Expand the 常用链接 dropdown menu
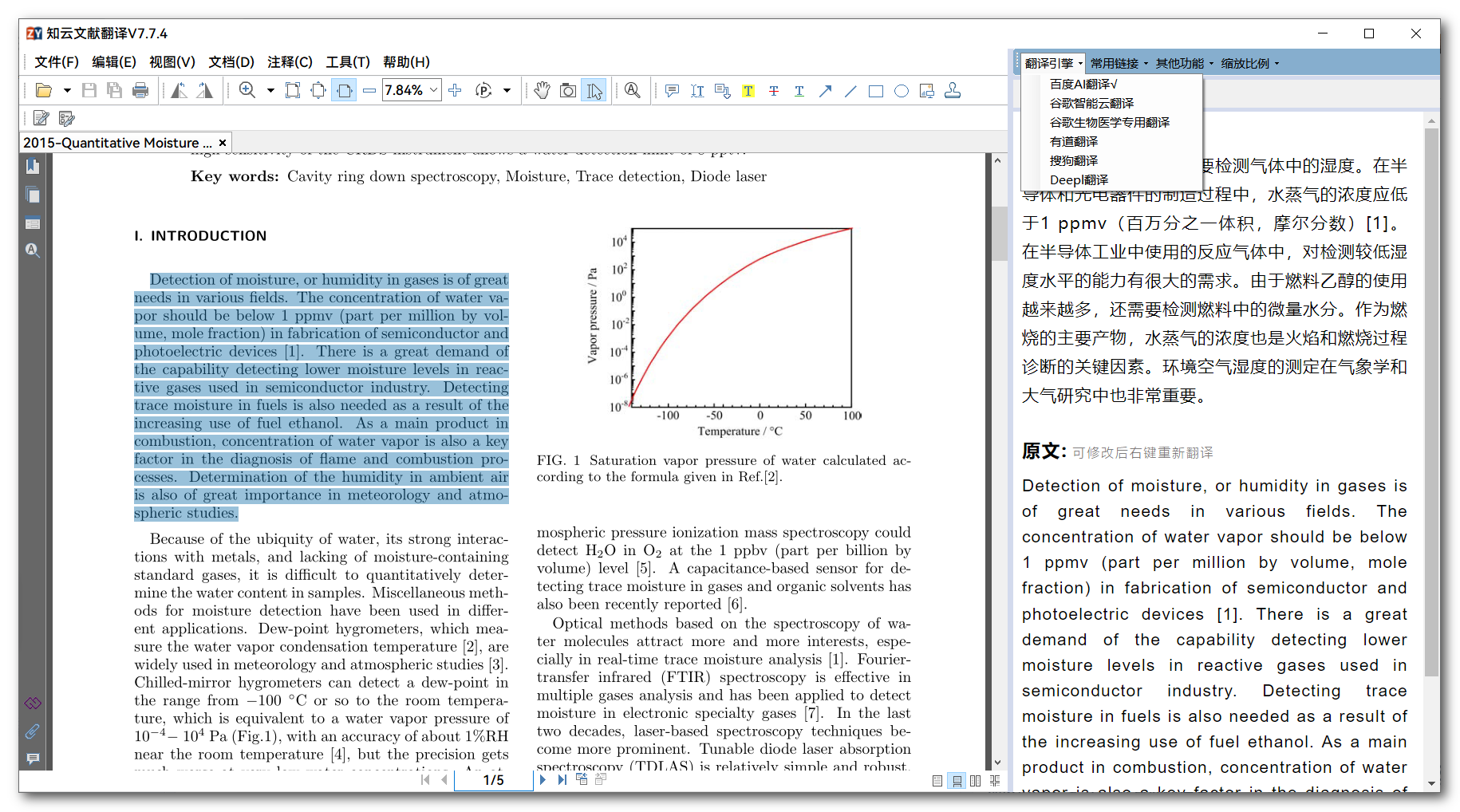This screenshot has width=1460, height=812. pyautogui.click(x=1119, y=64)
